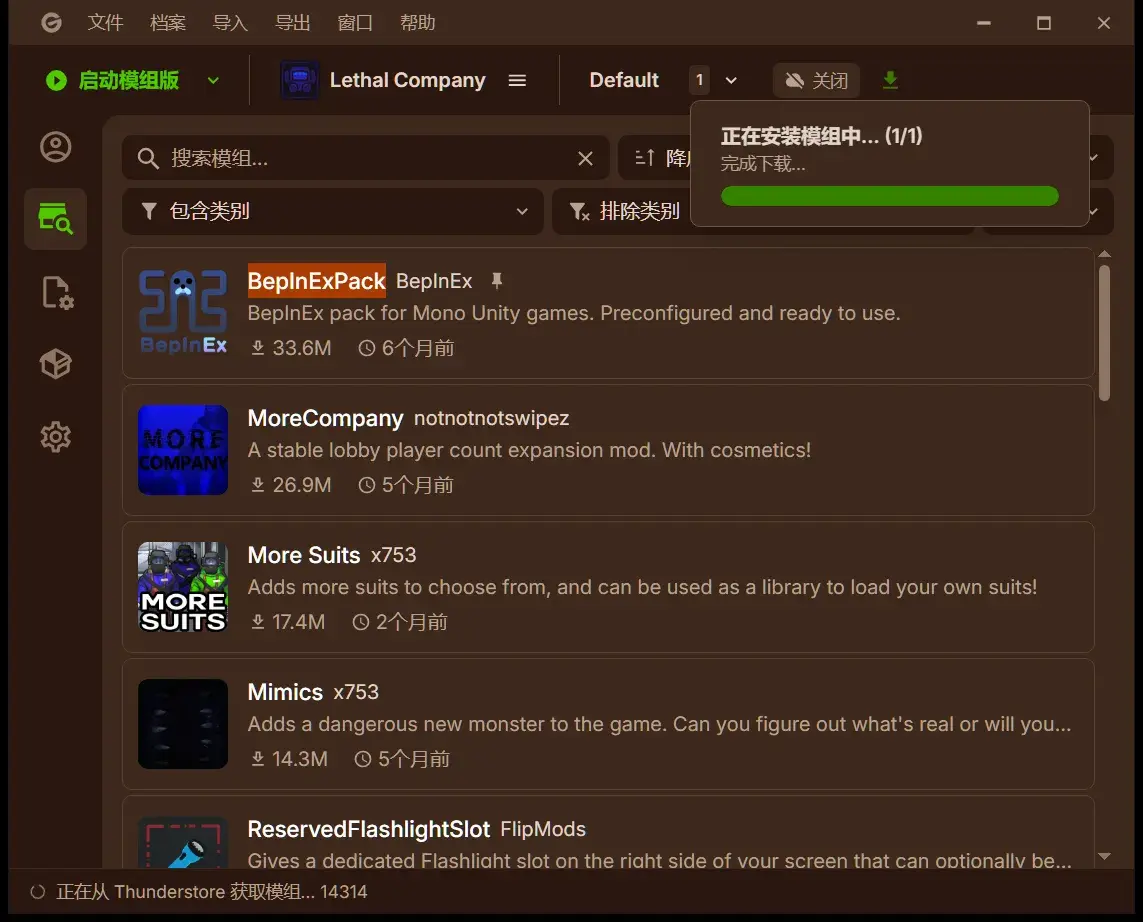The image size is (1143, 922).
Task: Click the Mimics mod thumbnail
Action: (183, 724)
